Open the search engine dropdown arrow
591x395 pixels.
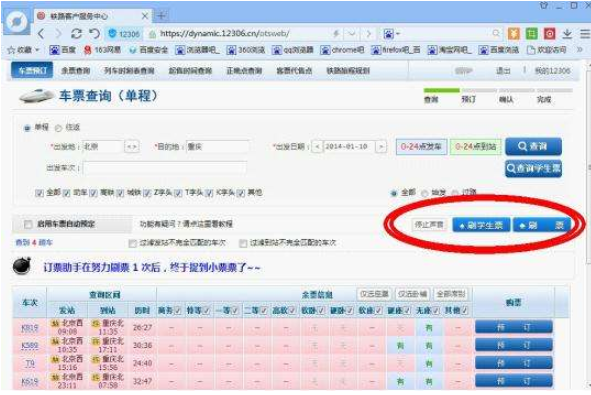click(398, 34)
